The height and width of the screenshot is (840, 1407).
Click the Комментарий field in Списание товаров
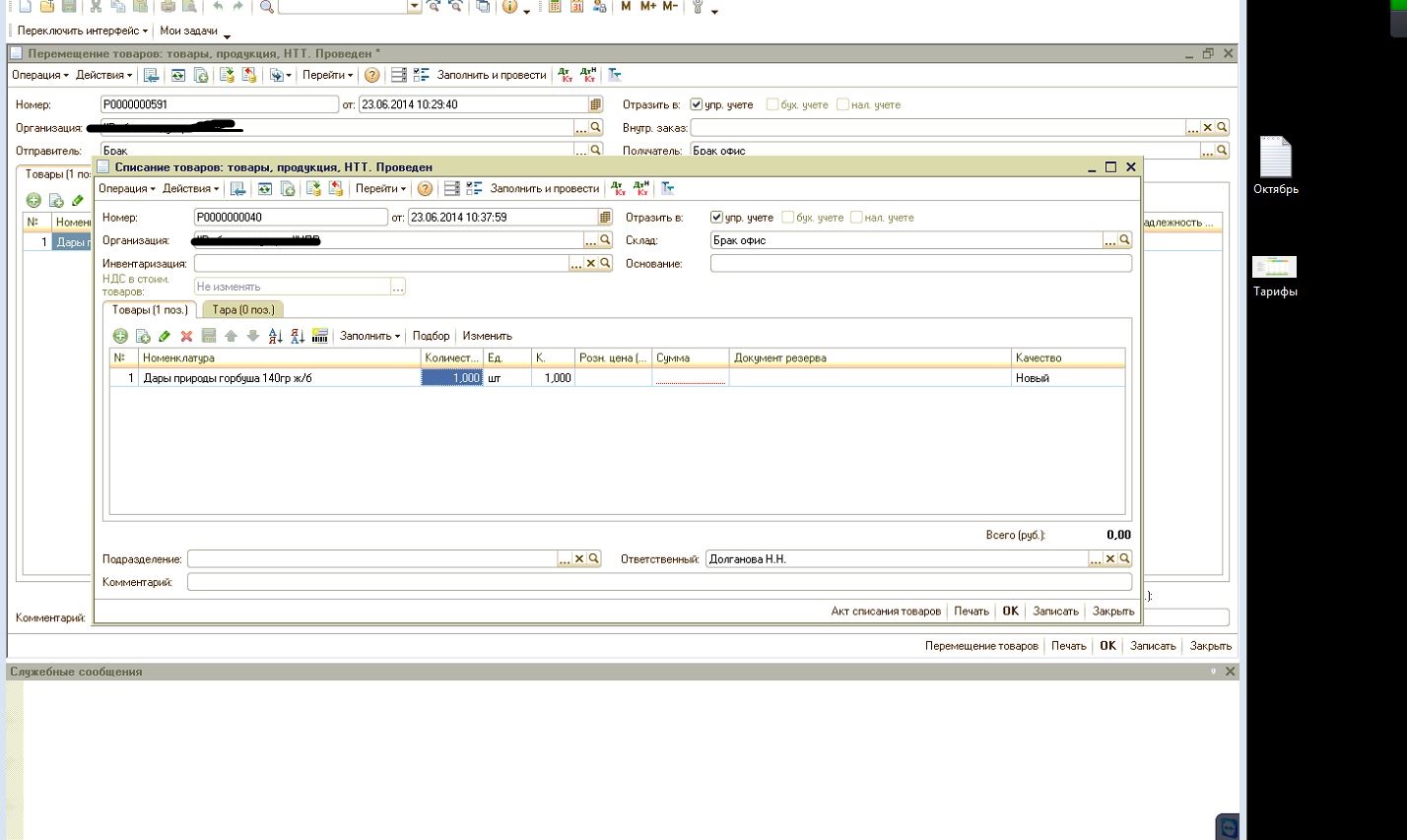(658, 583)
